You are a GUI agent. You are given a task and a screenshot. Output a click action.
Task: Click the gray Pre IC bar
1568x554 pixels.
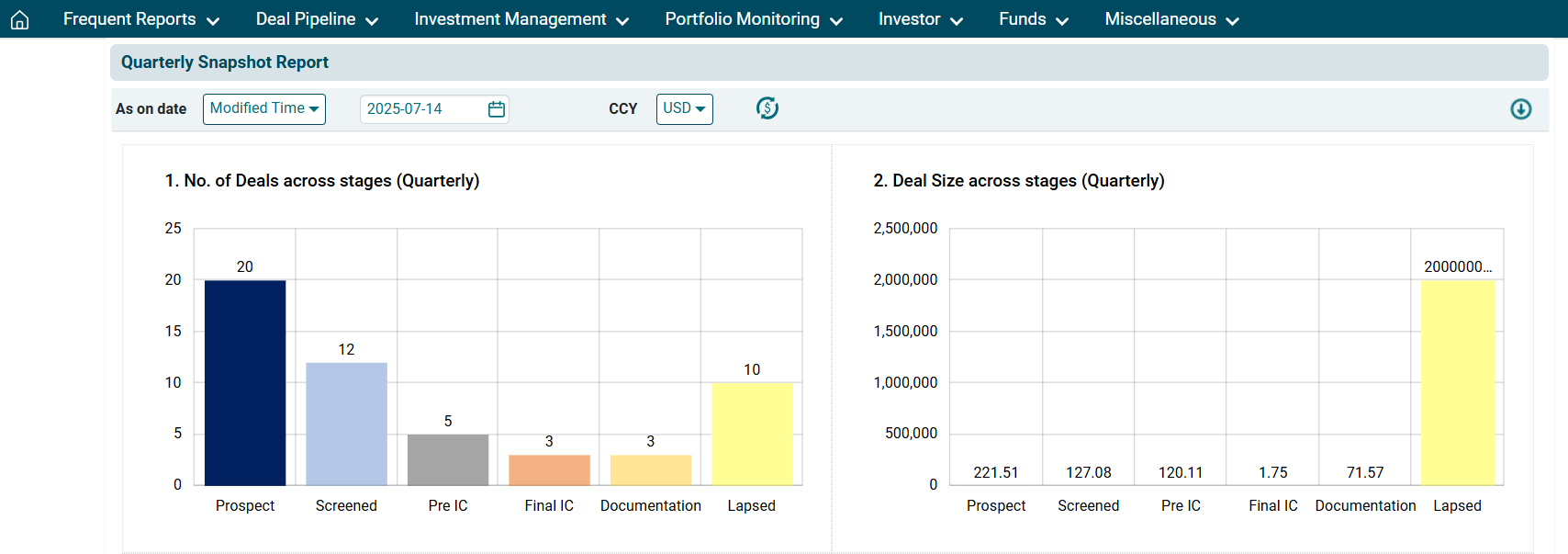[448, 459]
